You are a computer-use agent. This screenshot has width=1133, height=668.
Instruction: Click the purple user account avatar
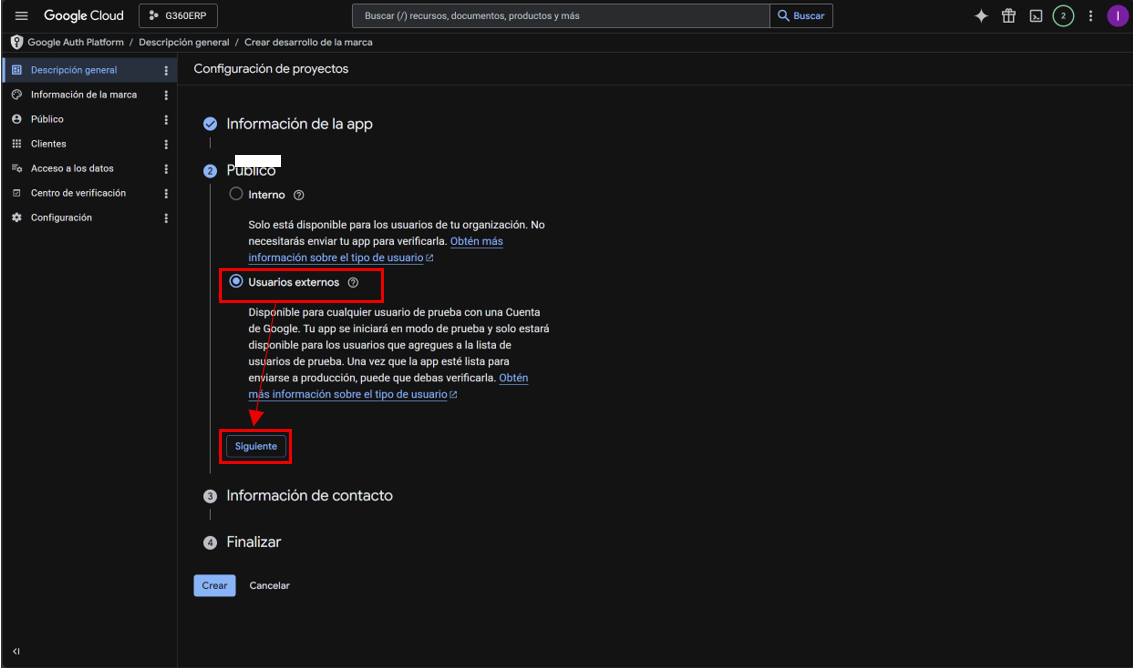pyautogui.click(x=1117, y=16)
